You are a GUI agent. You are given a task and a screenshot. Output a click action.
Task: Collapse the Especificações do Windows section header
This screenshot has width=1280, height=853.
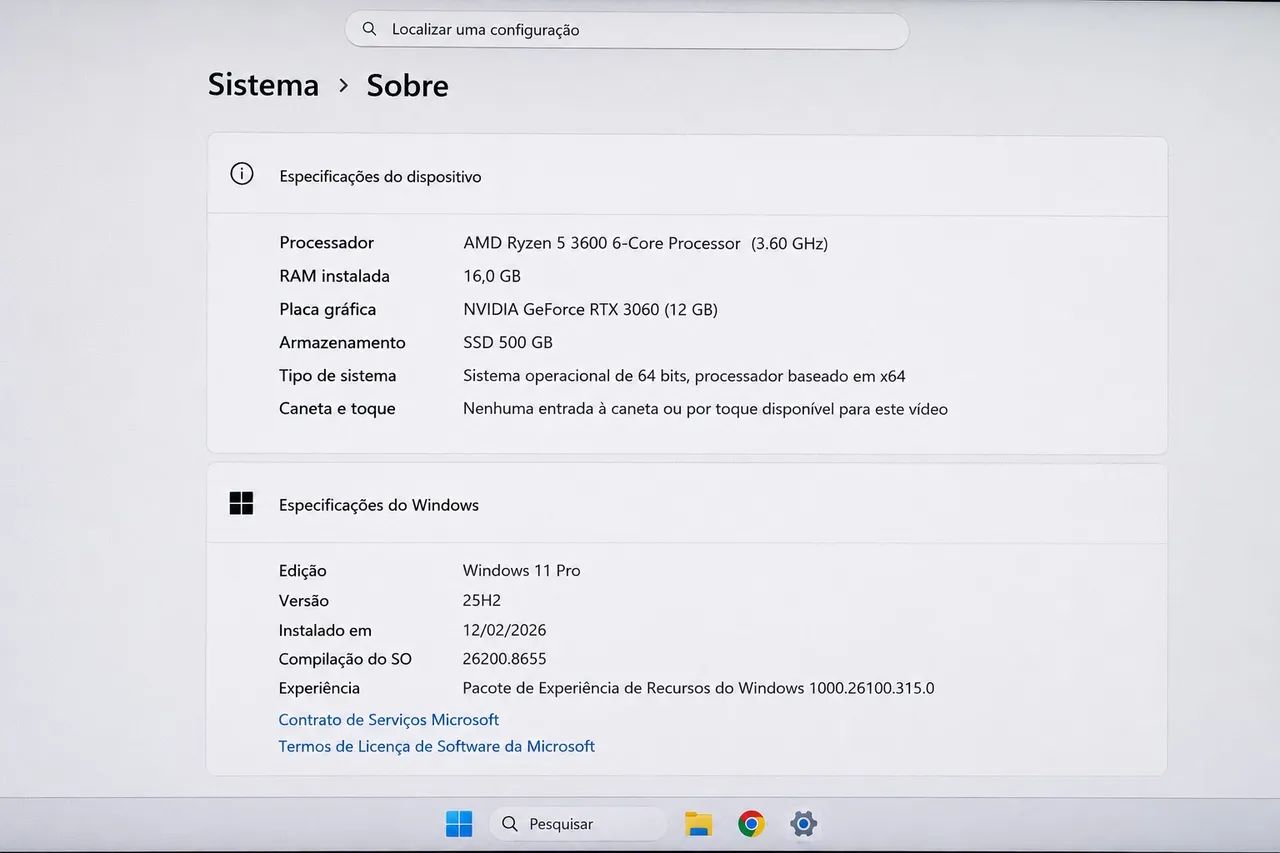click(687, 504)
